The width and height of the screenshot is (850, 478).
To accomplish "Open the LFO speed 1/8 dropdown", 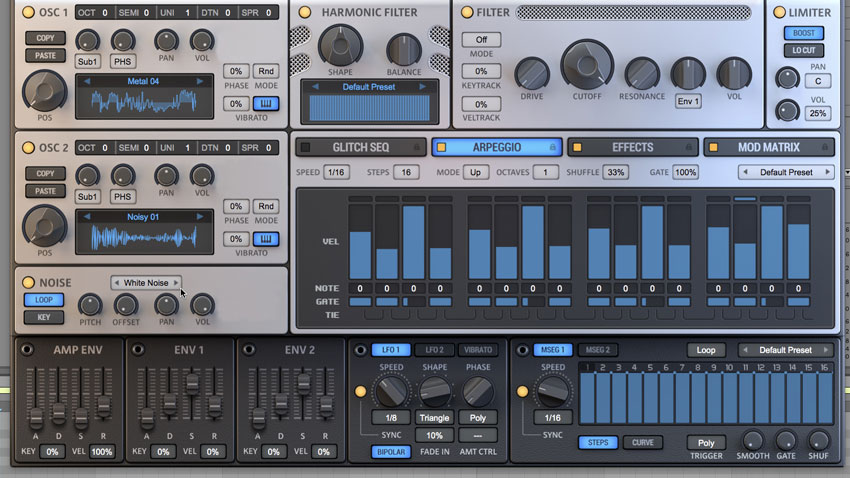I will pos(391,418).
